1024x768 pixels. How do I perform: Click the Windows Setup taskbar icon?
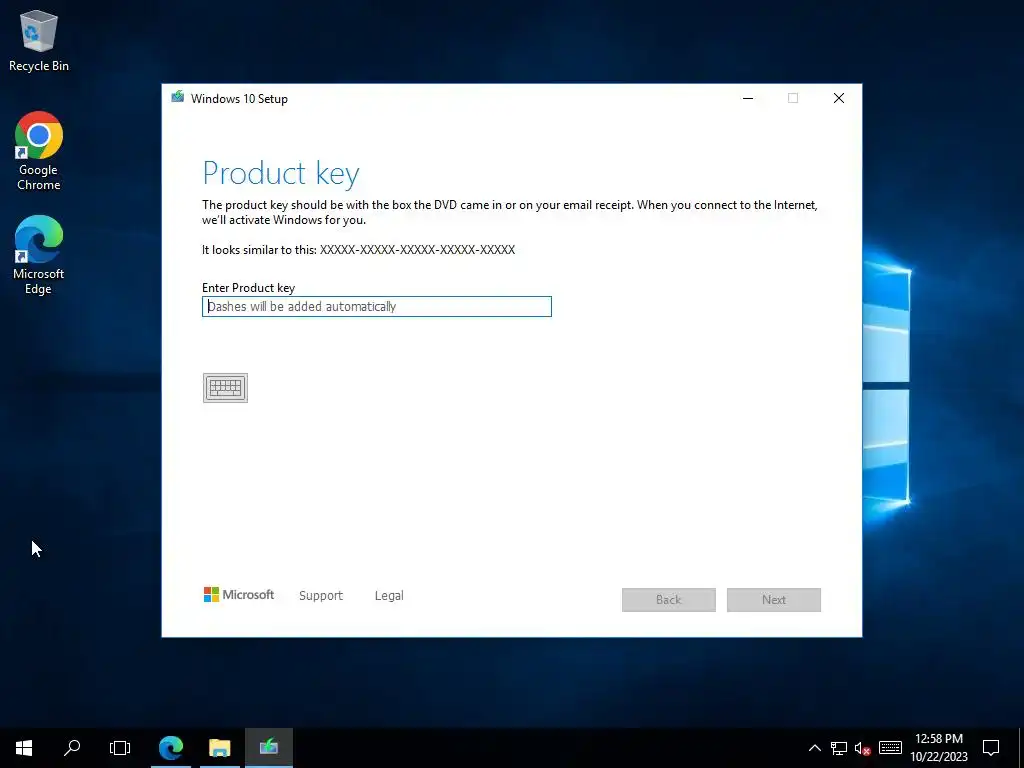pos(269,748)
